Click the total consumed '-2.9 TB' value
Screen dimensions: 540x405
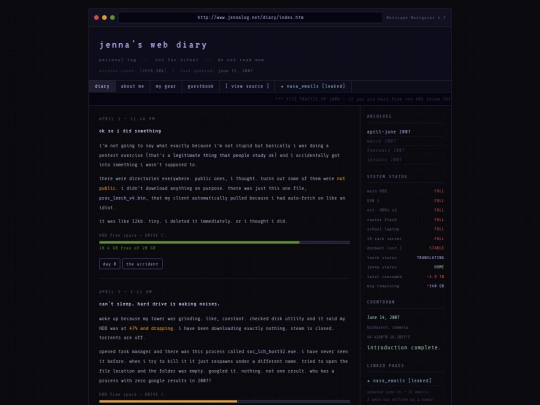click(435, 277)
